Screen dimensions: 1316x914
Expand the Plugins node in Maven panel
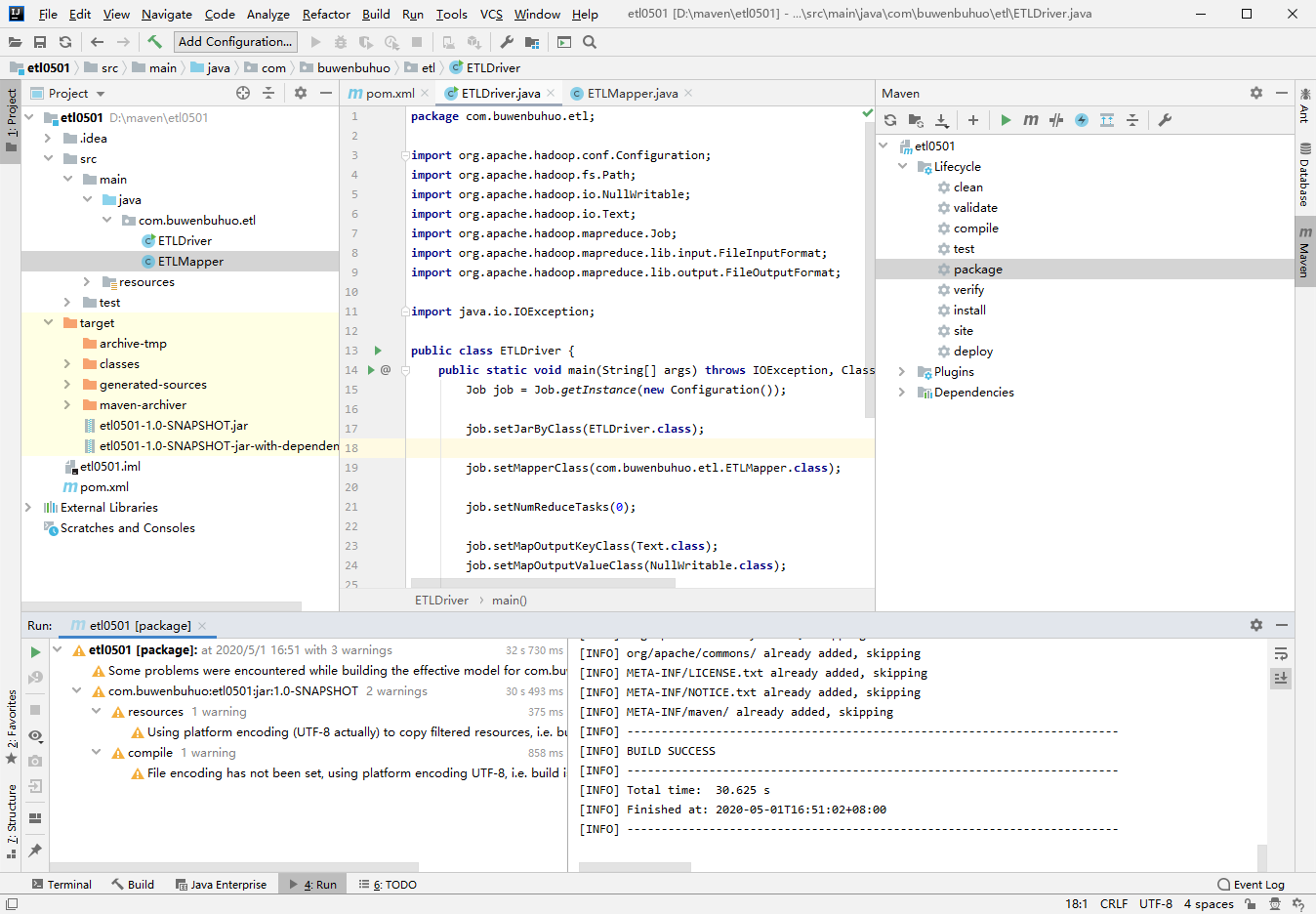(902, 371)
